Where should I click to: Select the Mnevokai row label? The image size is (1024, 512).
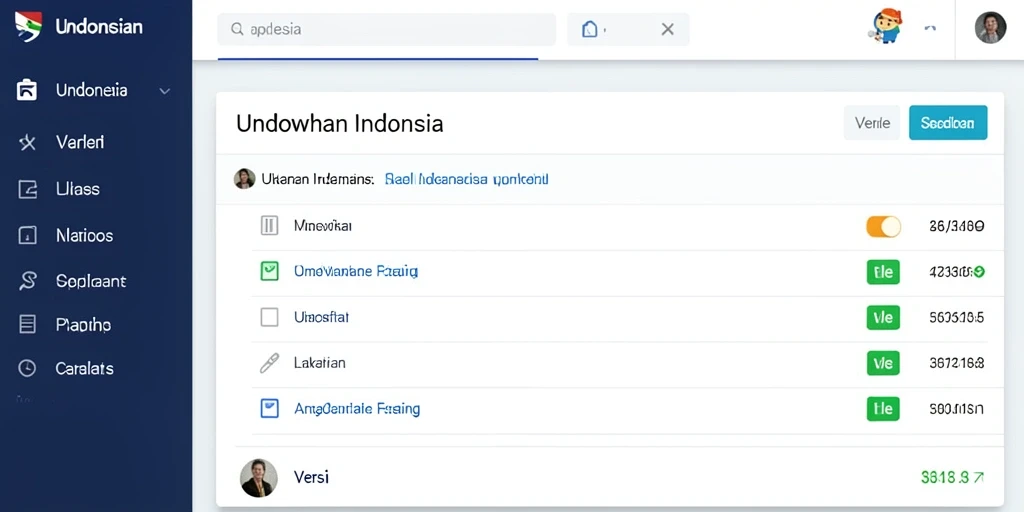pos(323,226)
